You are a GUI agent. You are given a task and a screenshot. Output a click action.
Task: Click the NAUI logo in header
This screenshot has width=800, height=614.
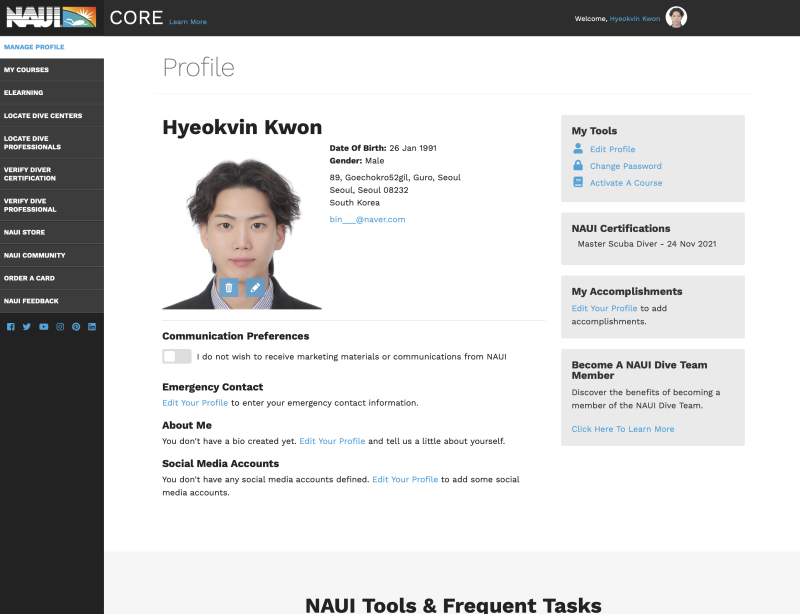(x=51, y=17)
